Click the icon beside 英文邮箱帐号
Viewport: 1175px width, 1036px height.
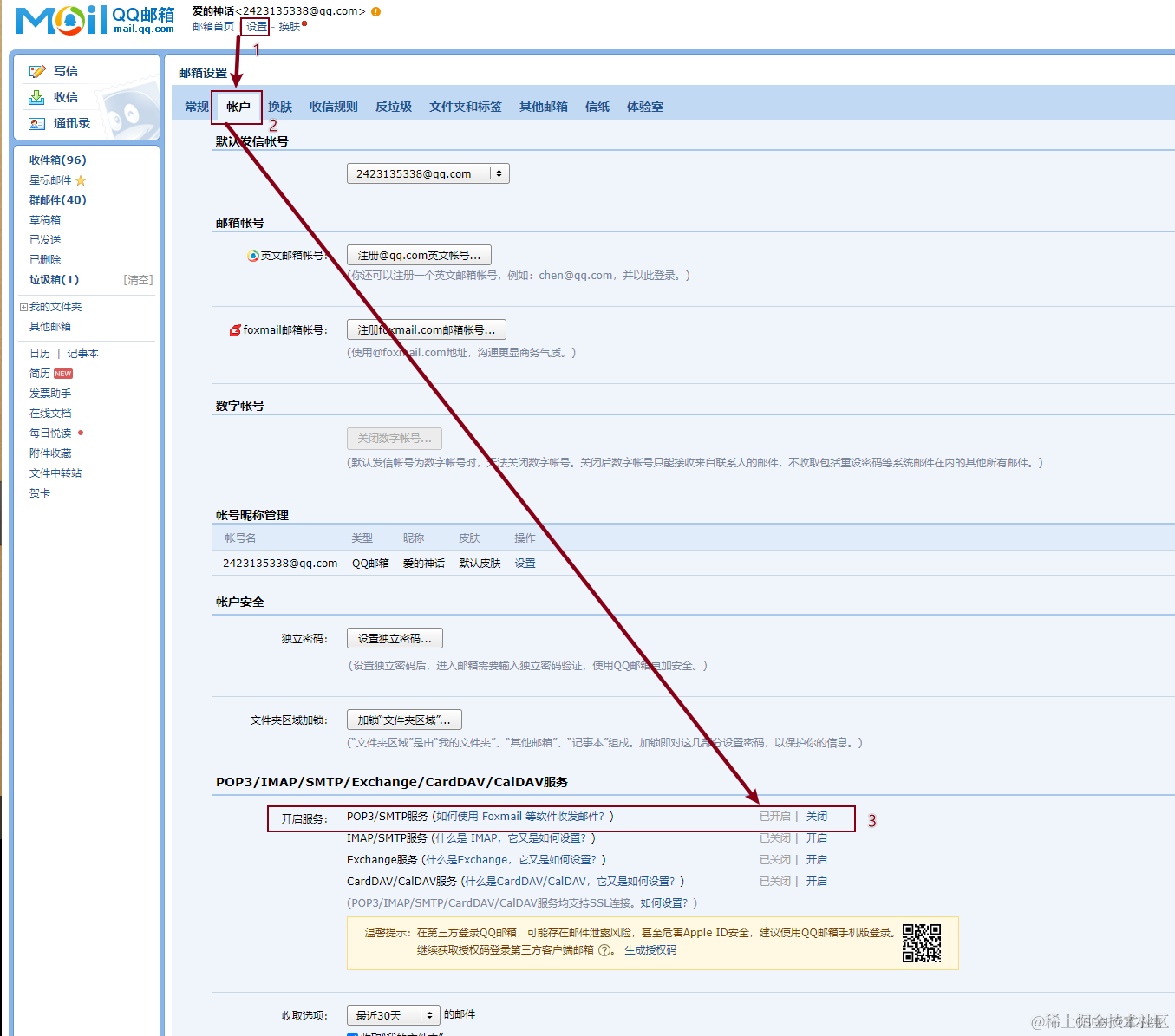pyautogui.click(x=253, y=256)
